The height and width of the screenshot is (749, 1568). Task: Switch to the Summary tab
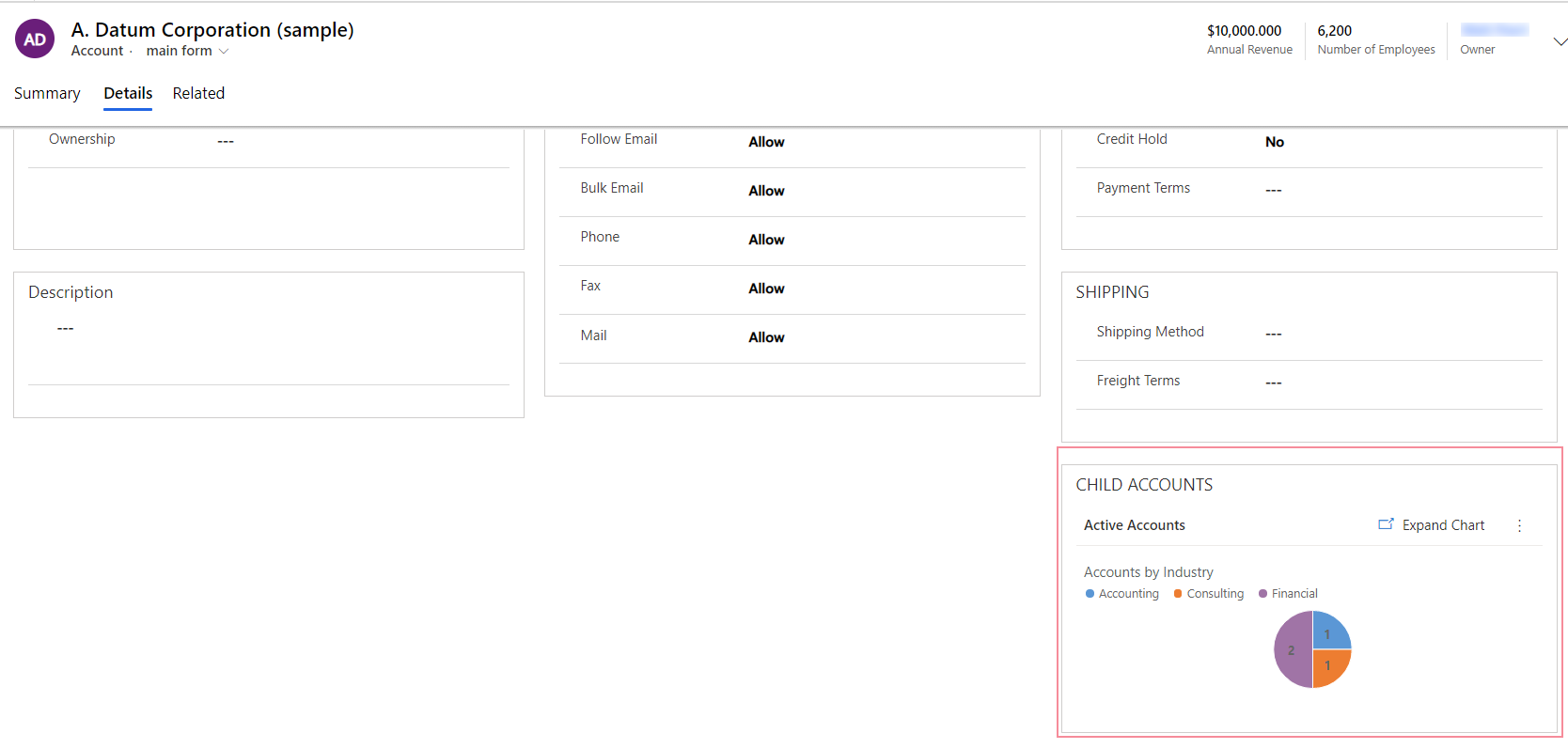[47, 93]
